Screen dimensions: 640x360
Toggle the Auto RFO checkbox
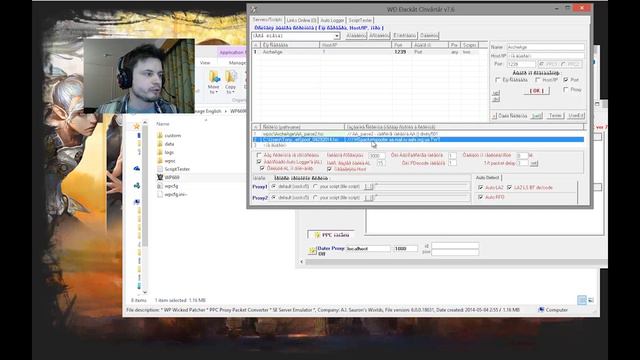480,197
